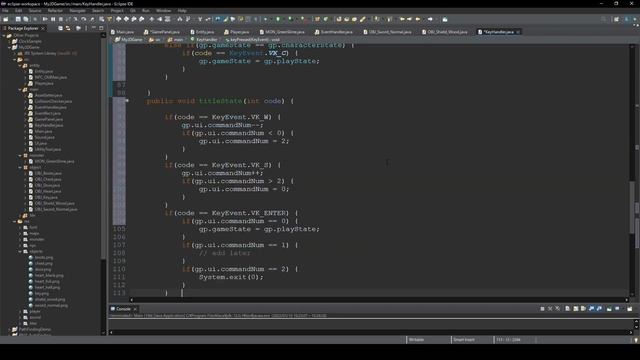The width and height of the screenshot is (640, 360).
Task: Click the New file toolbar icon
Action: point(6,19)
